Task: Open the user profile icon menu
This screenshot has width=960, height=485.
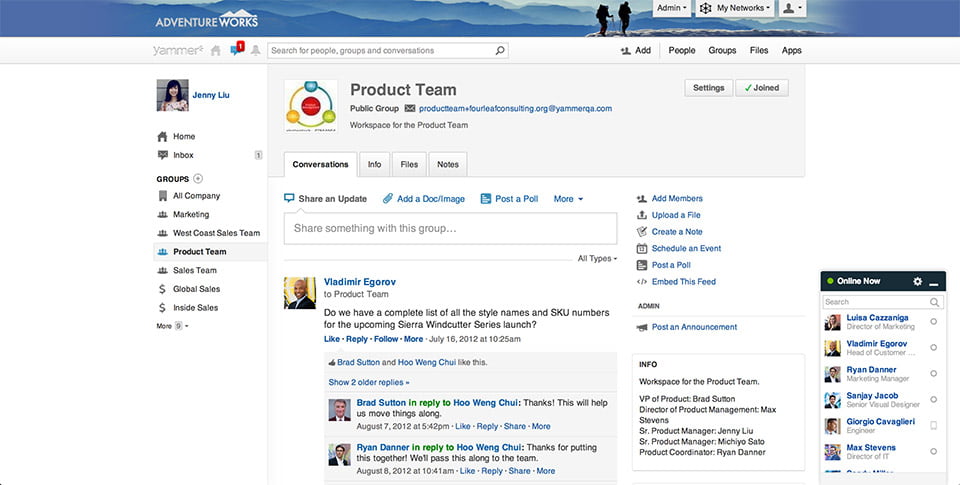Action: [792, 8]
